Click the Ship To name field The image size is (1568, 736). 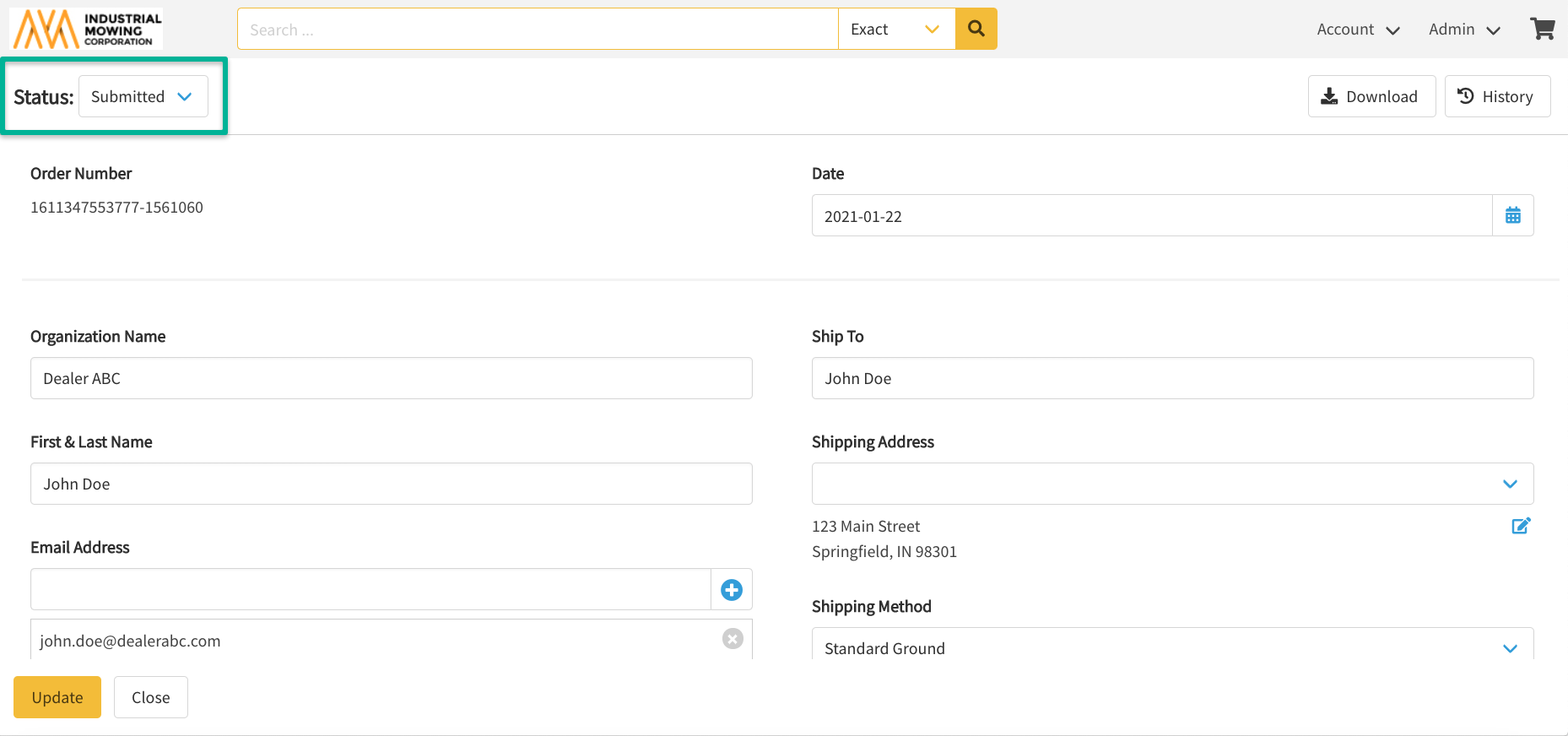coord(1171,378)
